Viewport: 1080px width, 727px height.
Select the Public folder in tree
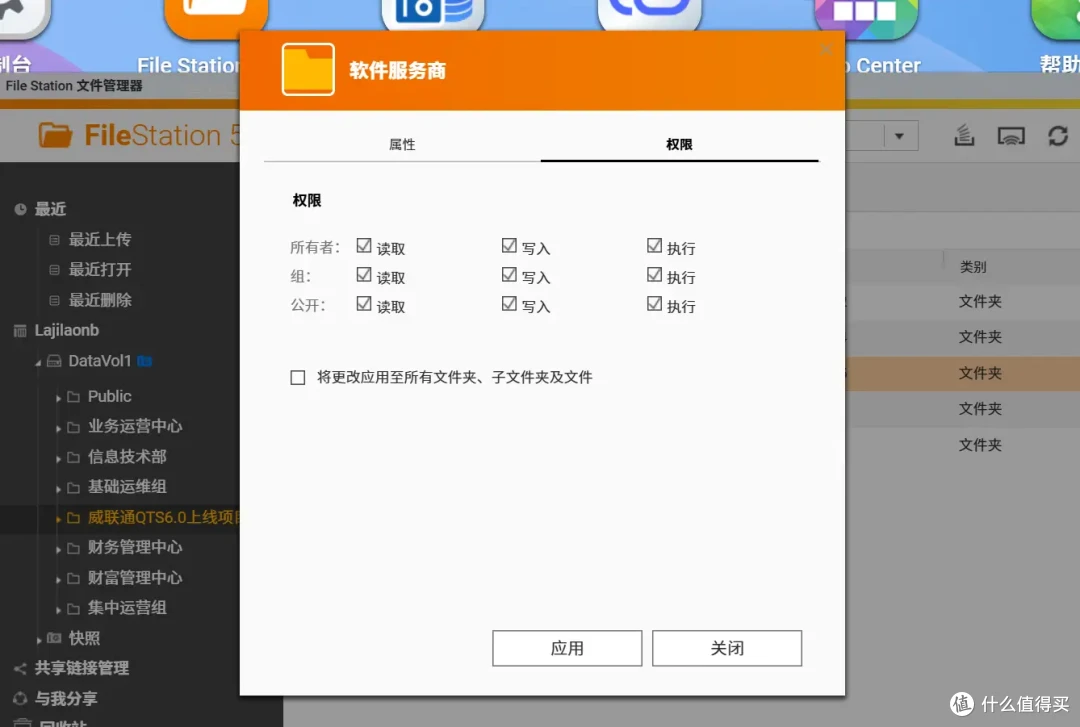tap(110, 396)
